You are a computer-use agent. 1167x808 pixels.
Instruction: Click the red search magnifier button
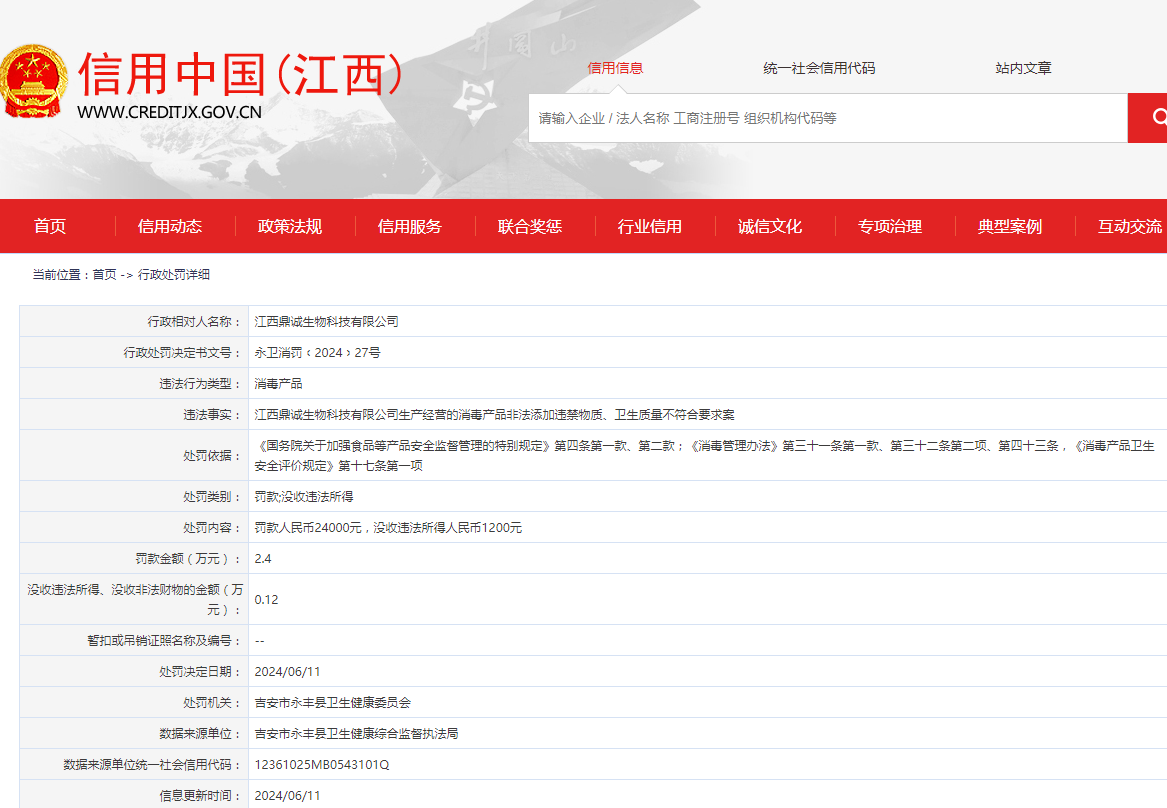[1148, 118]
